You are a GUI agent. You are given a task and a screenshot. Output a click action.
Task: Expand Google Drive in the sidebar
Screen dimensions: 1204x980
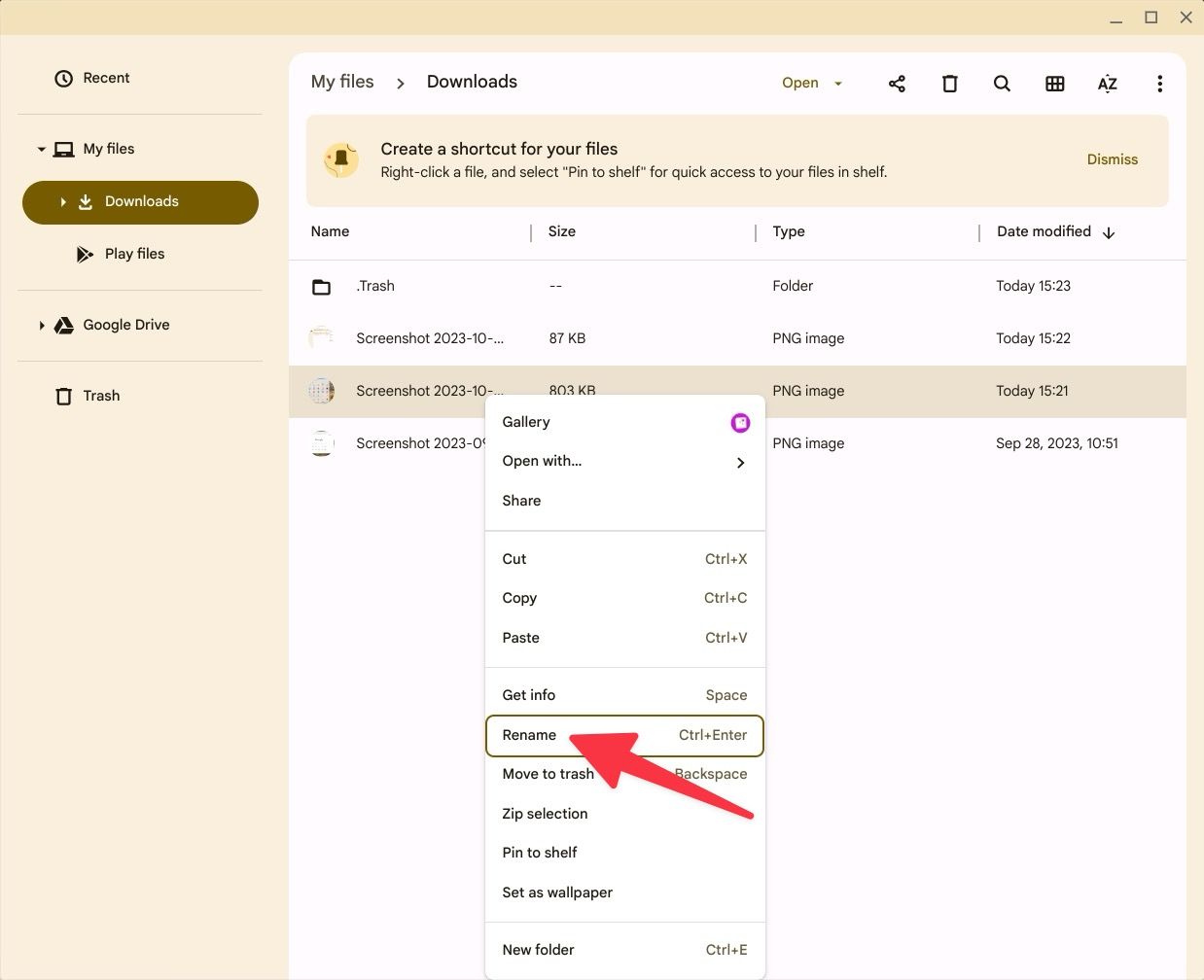[x=41, y=325]
